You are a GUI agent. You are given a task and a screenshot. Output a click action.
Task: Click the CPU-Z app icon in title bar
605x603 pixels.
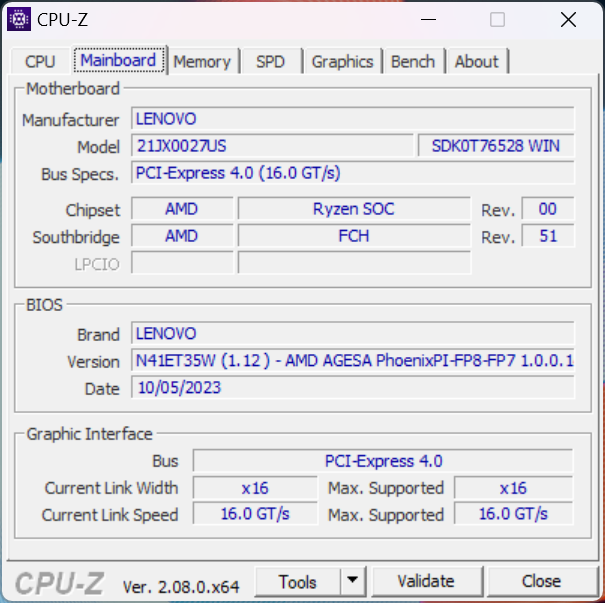(19, 19)
